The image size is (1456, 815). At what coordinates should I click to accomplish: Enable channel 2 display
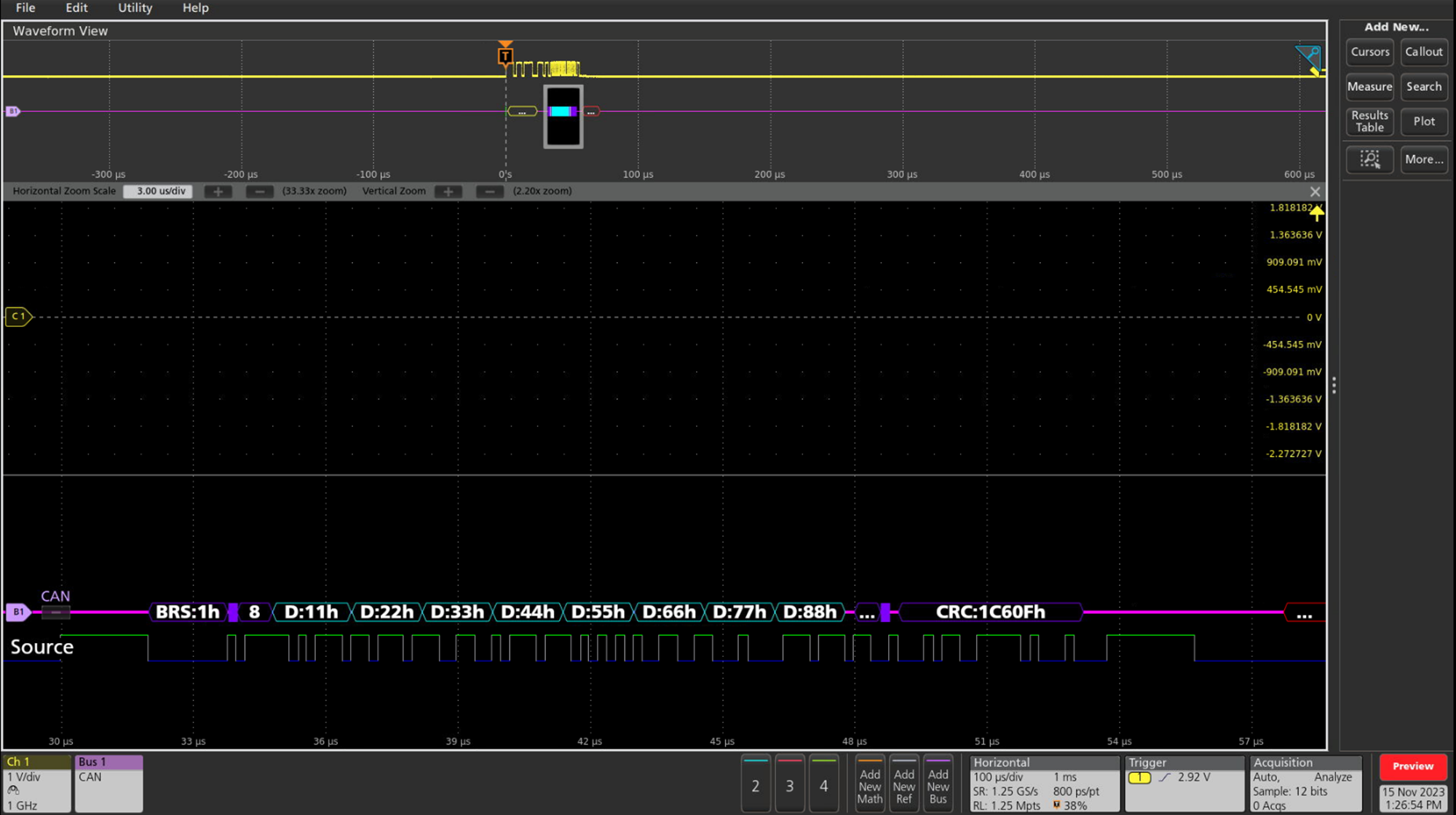[x=756, y=784]
